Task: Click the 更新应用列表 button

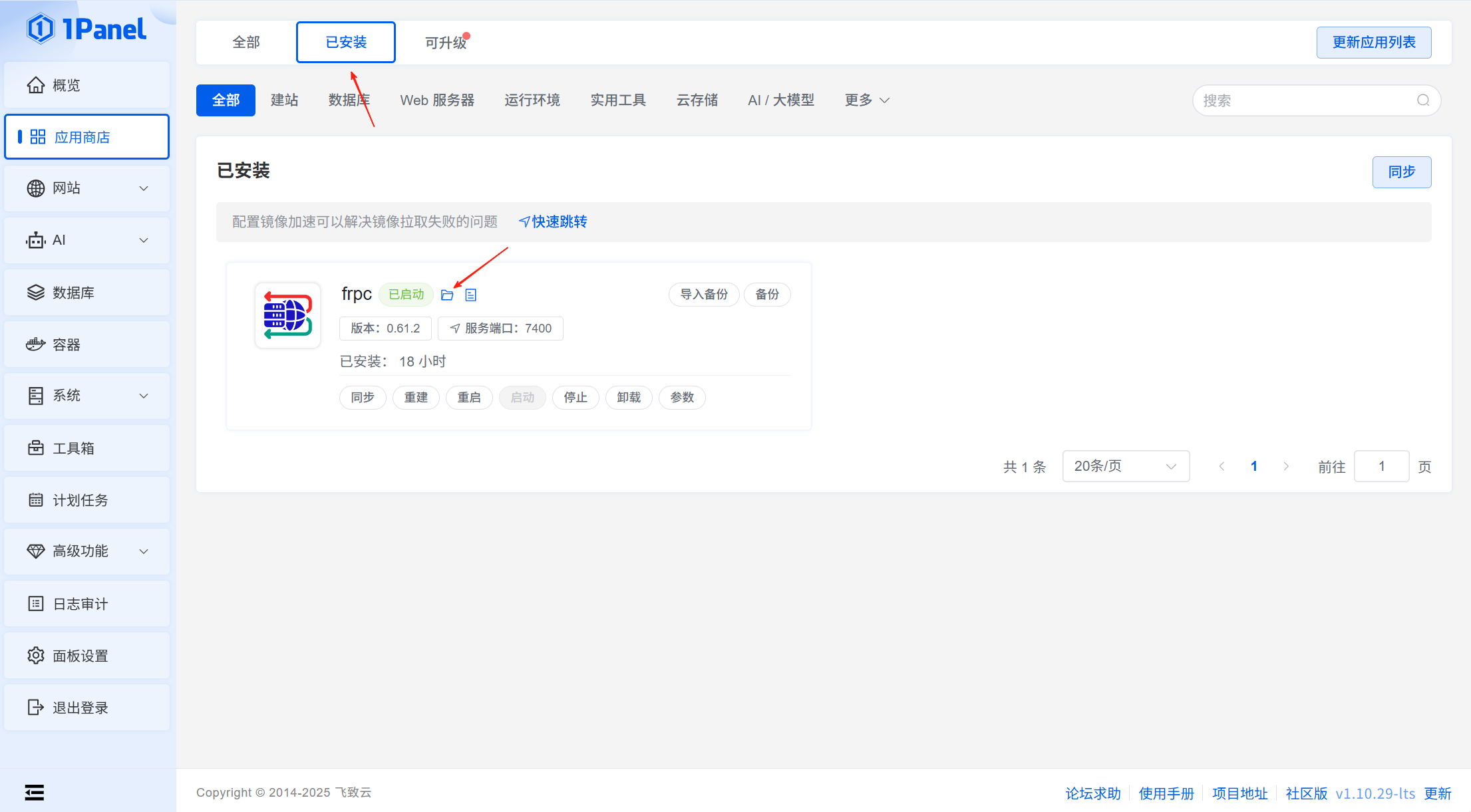Action: [x=1373, y=43]
